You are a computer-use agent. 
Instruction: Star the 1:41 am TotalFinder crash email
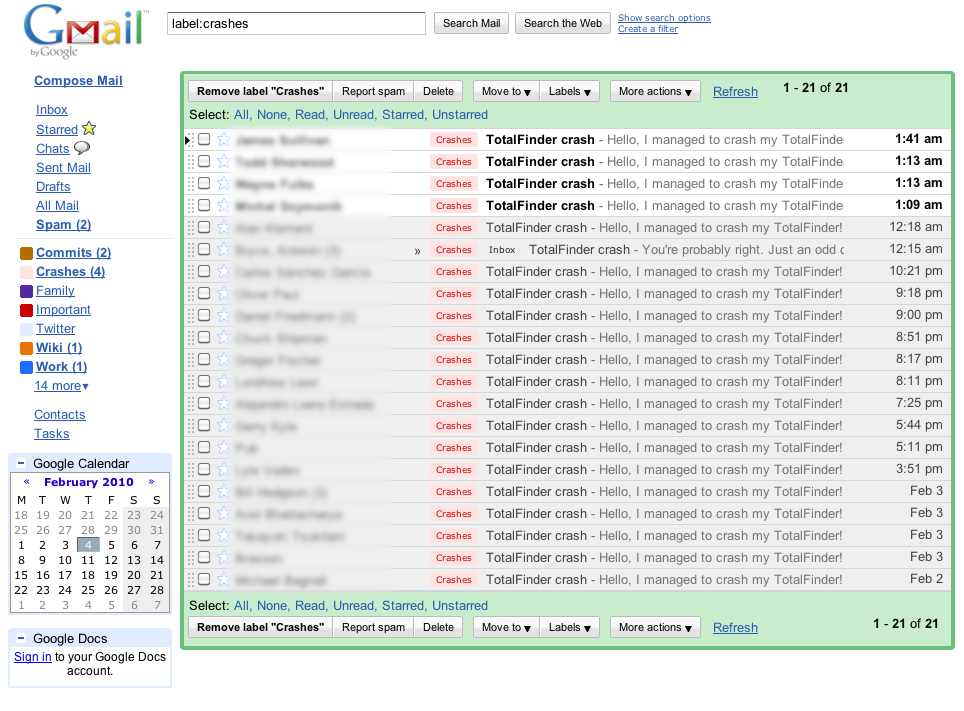pyautogui.click(x=223, y=140)
